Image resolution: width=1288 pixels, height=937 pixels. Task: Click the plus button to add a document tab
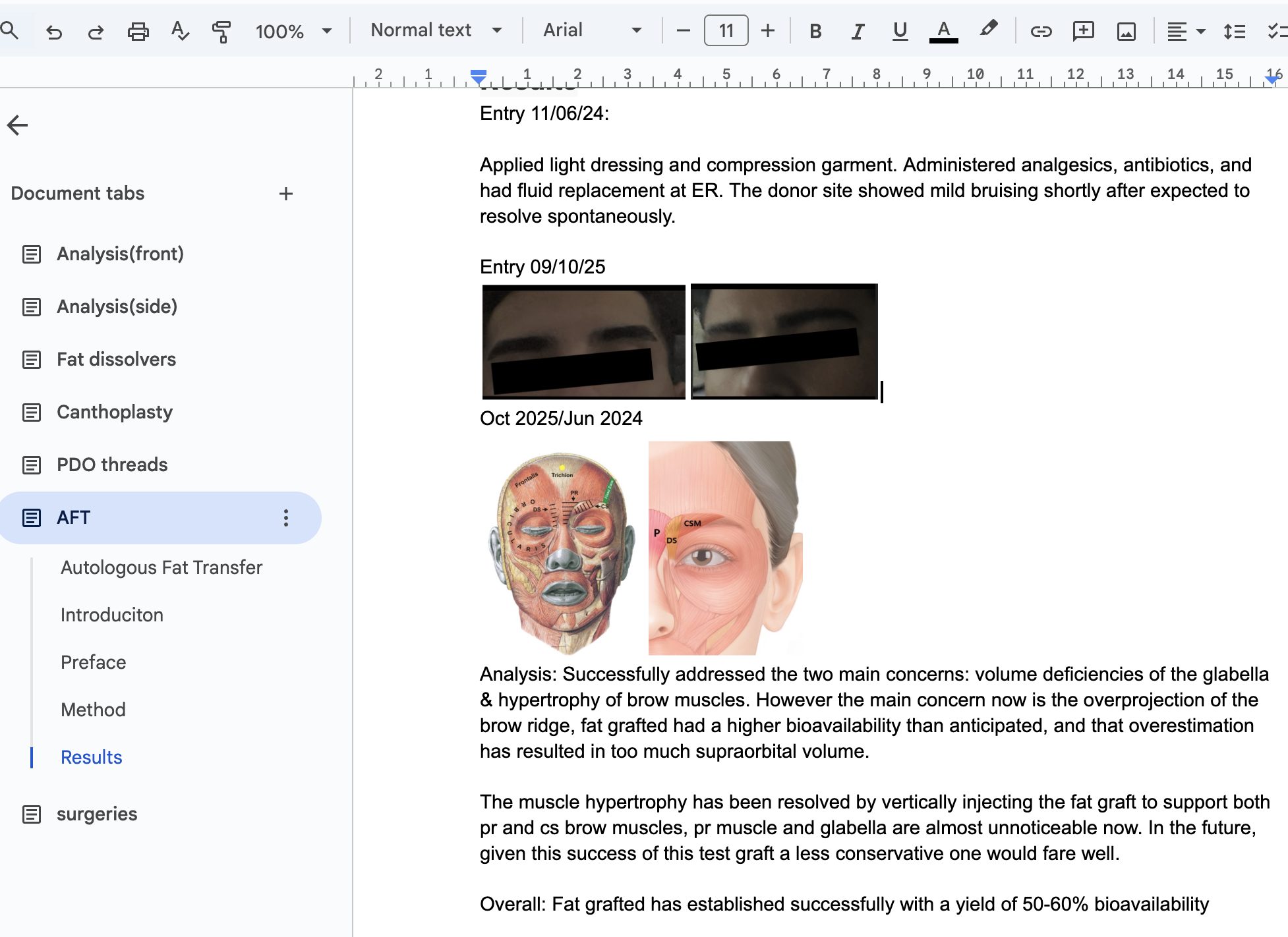click(x=285, y=194)
